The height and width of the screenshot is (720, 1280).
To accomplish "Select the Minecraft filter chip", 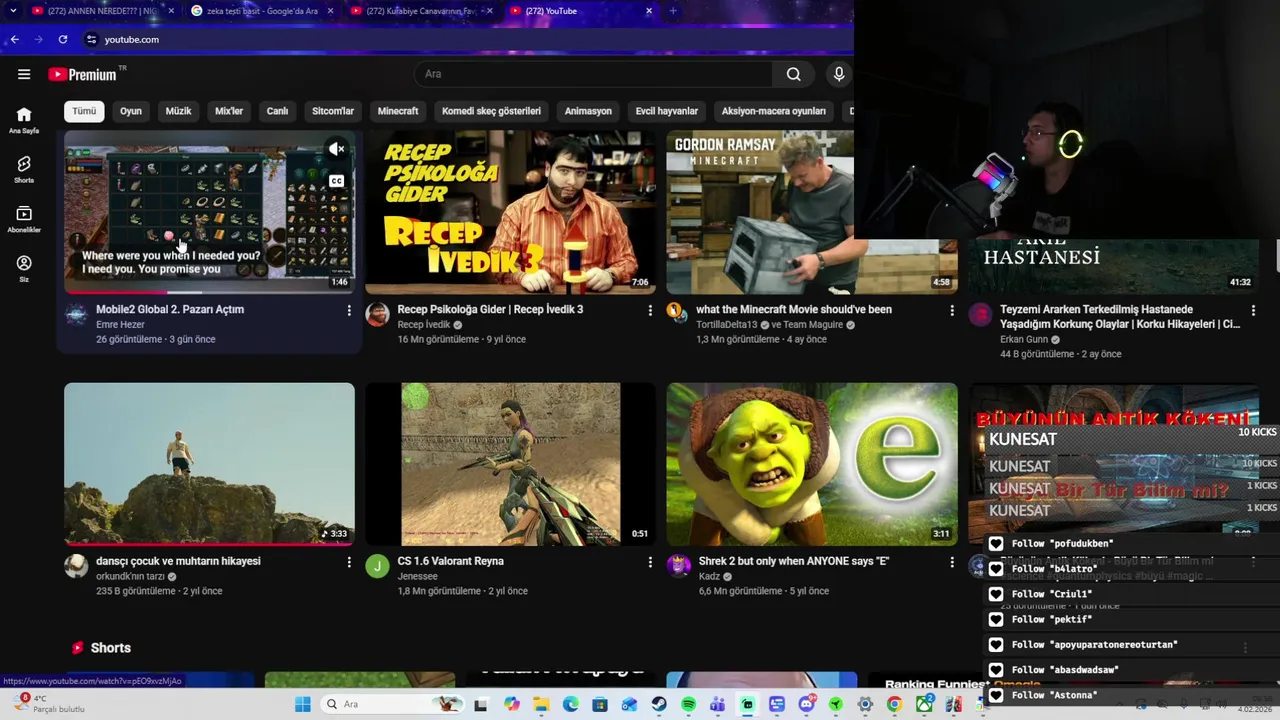I will 398,111.
